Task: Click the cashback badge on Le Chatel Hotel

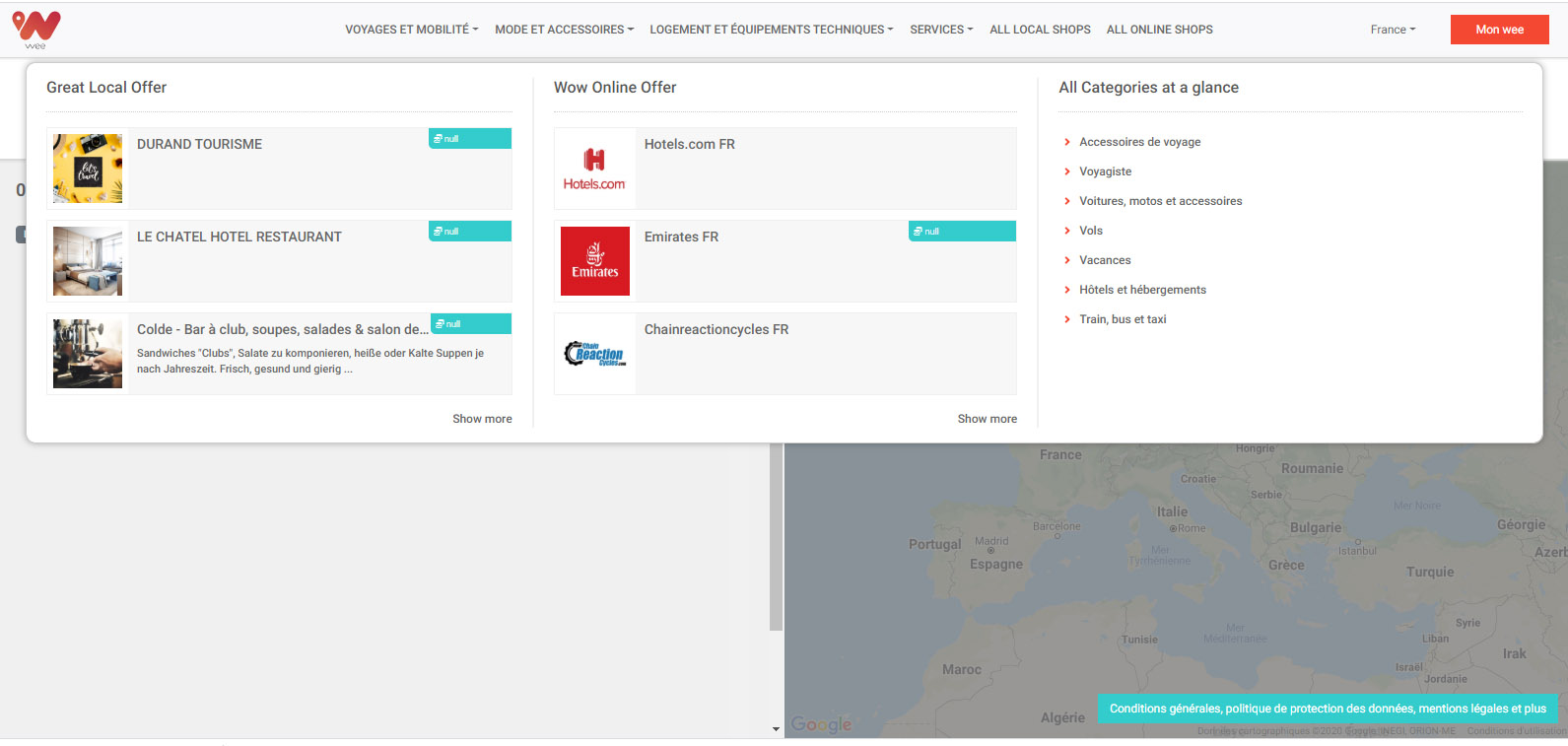Action: pyautogui.click(x=469, y=232)
